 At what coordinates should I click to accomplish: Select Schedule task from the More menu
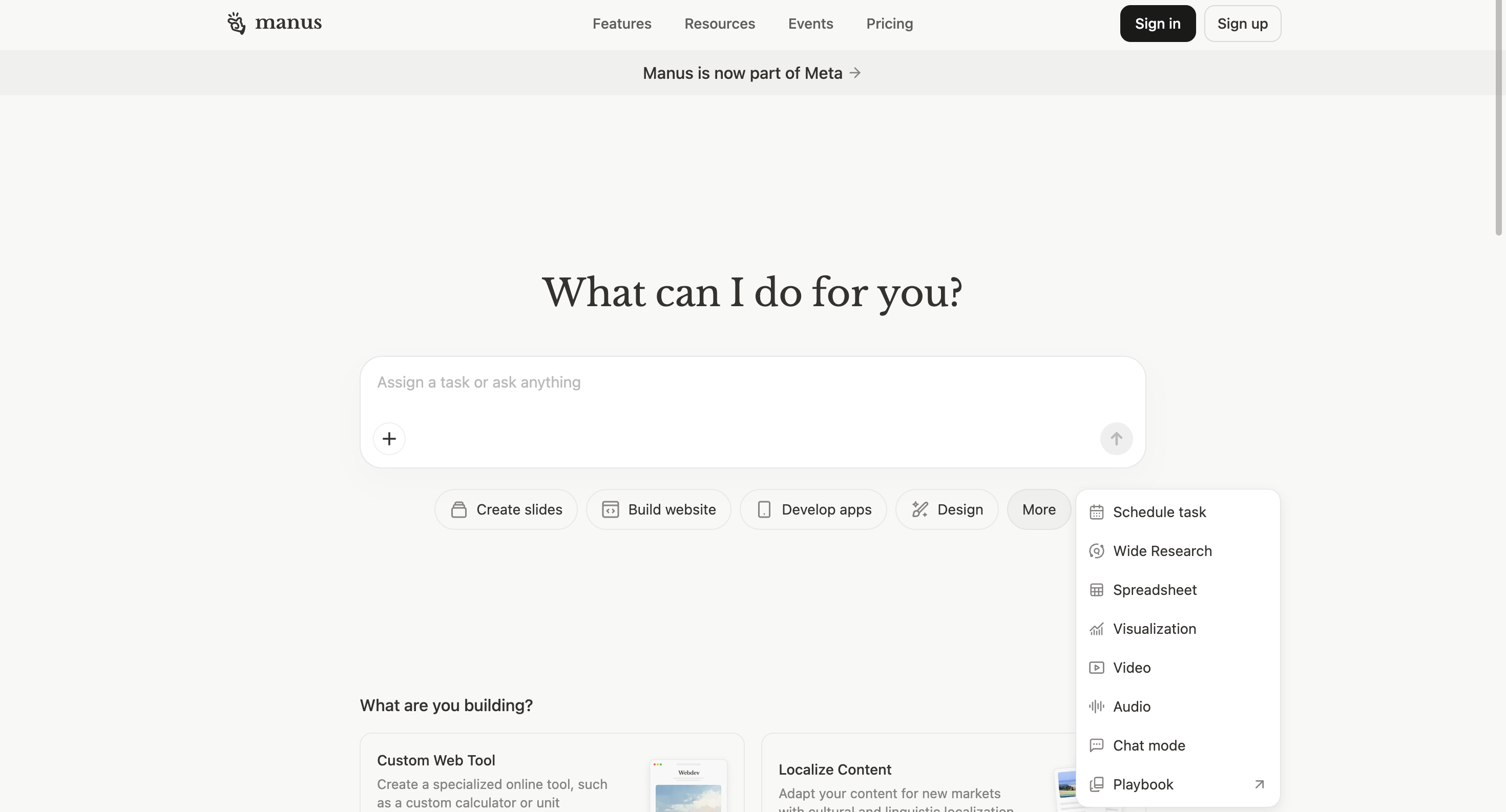click(1178, 512)
